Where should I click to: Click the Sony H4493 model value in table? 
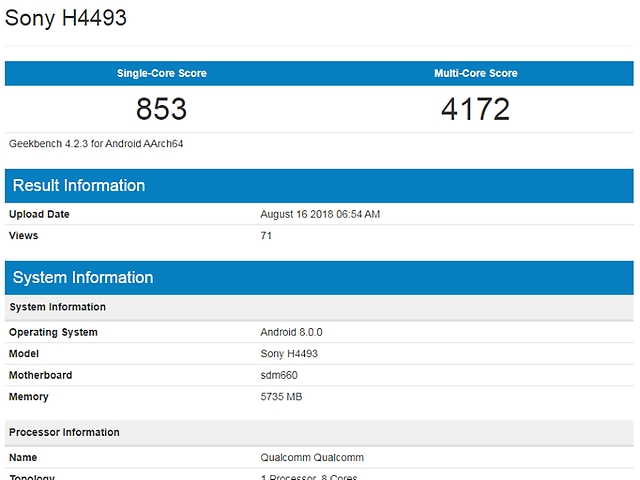tap(289, 354)
